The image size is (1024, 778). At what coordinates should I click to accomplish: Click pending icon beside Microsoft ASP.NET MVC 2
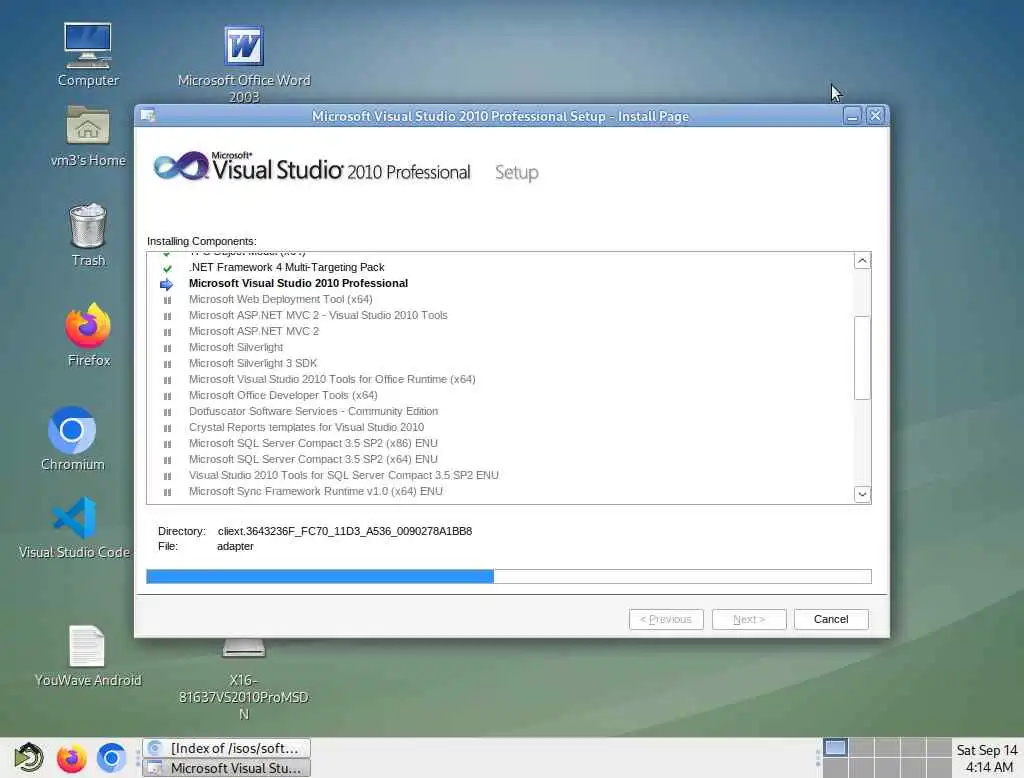[167, 332]
